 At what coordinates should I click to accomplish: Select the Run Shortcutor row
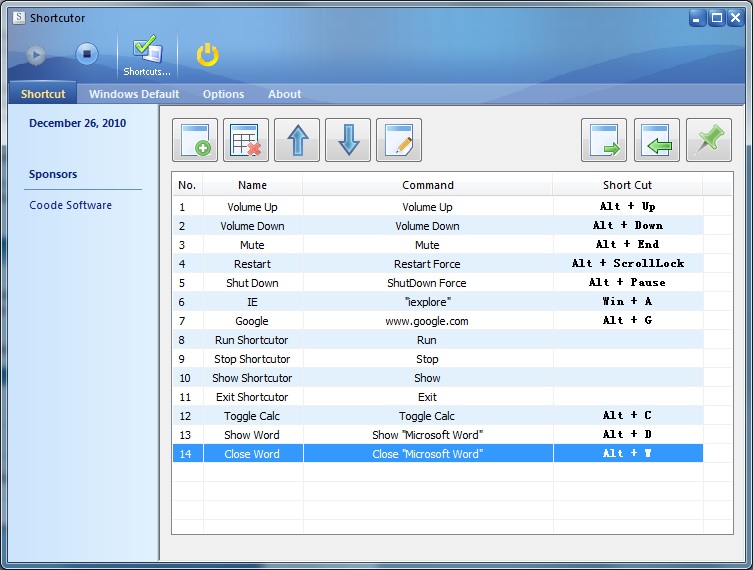point(438,340)
